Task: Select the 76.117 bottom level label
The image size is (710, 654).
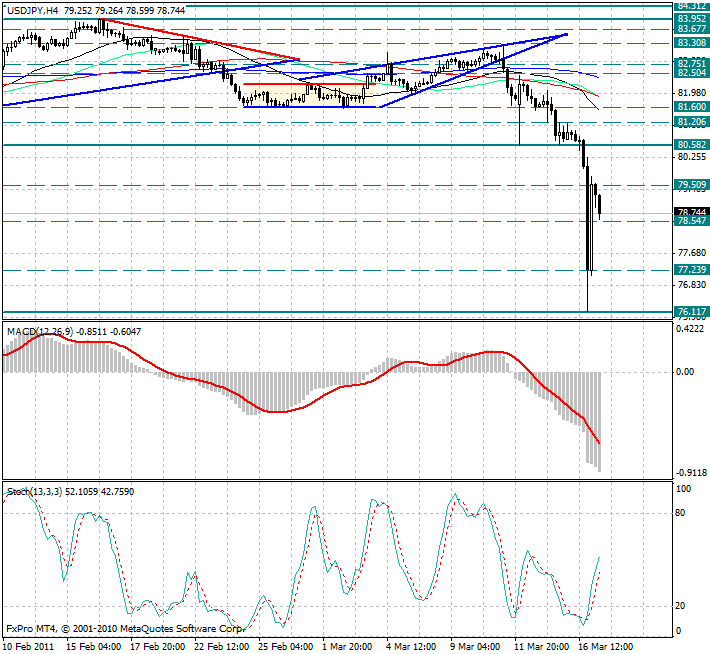Action: pos(691,312)
